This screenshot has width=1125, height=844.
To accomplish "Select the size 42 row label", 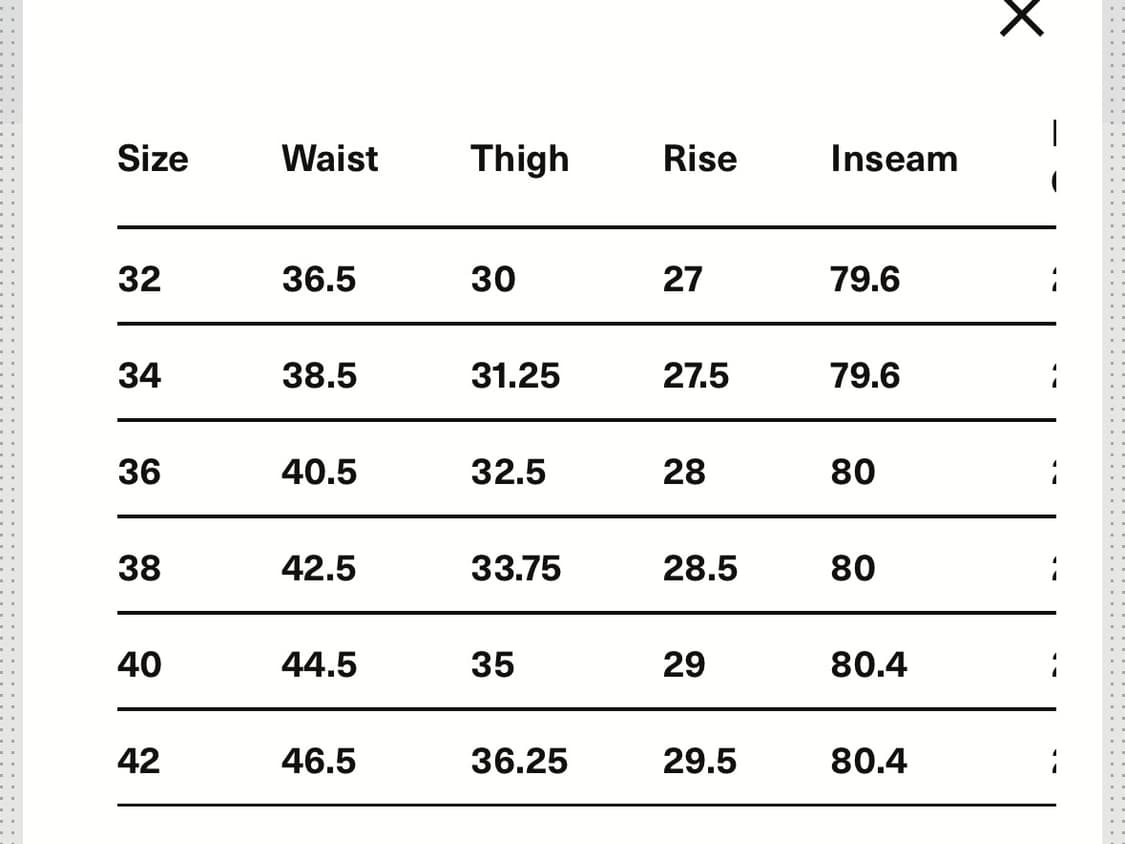I will pyautogui.click(x=139, y=761).
